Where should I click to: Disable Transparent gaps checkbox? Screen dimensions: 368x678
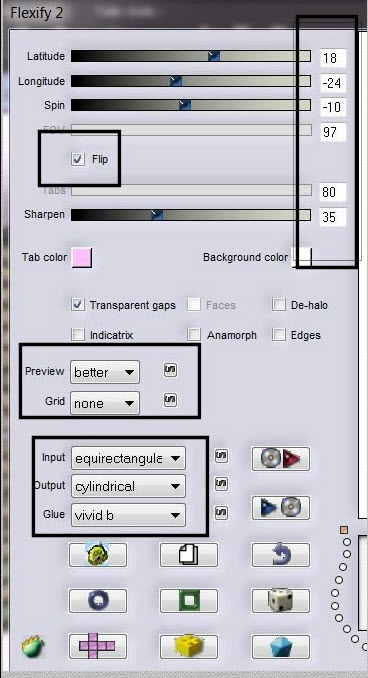78,305
